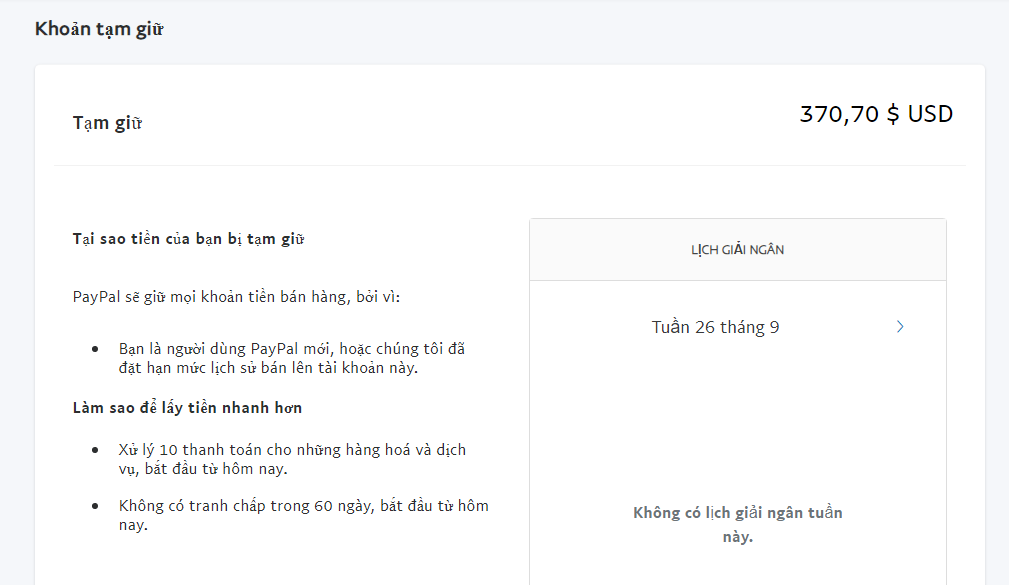Click 'Xử lý 10 thanh toán' bullet text
Viewport: 1009px width, 585px height.
coord(292,459)
